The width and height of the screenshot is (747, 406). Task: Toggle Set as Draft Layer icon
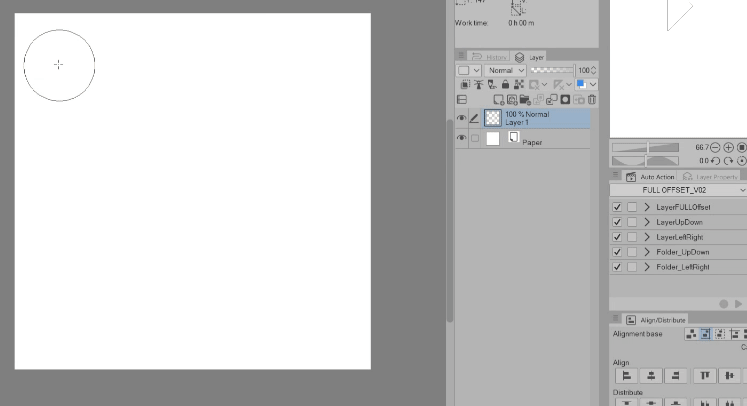pyautogui.click(x=492, y=84)
